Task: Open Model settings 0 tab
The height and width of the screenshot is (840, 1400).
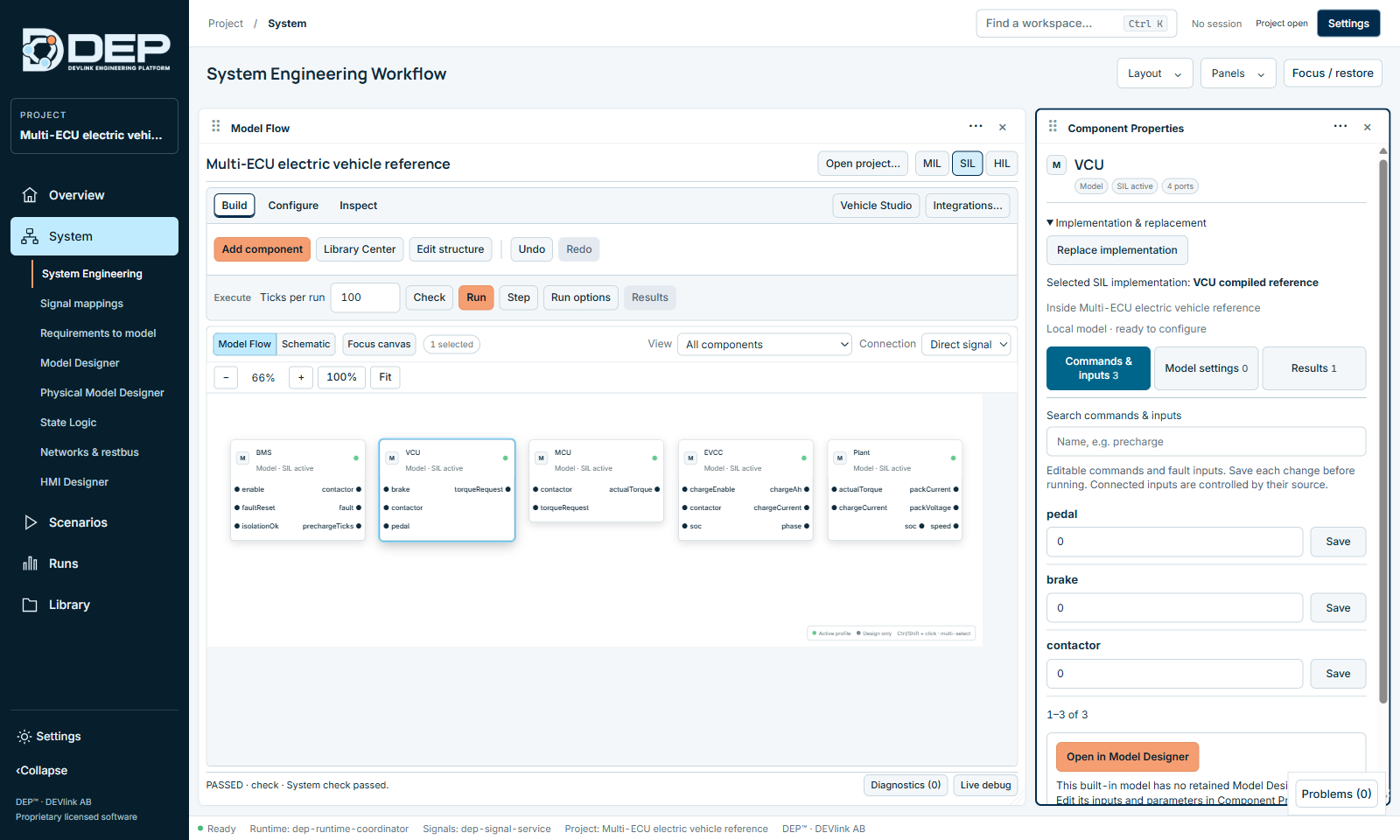Action: (x=1207, y=368)
